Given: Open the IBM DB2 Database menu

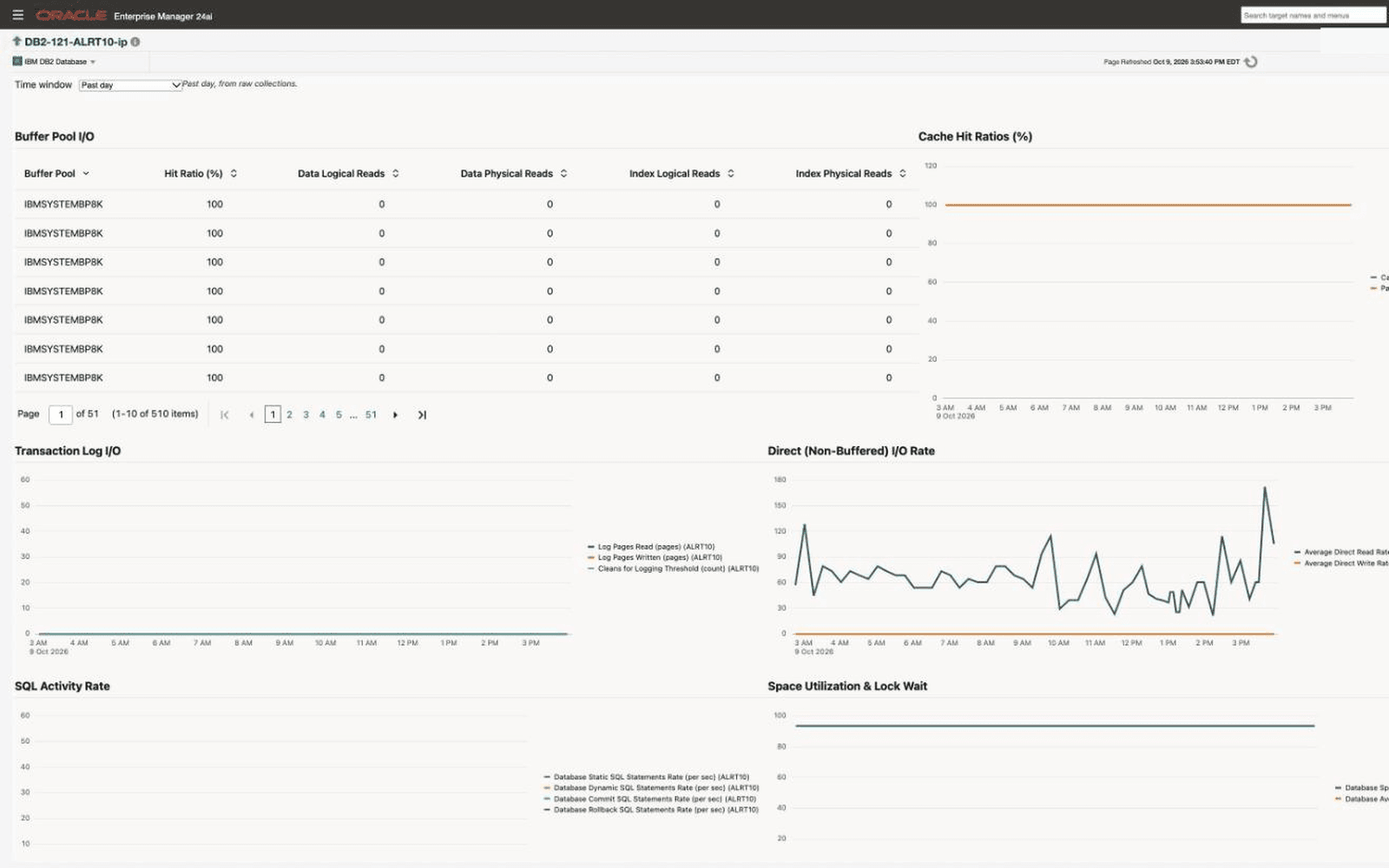Looking at the screenshot, I should 54,62.
